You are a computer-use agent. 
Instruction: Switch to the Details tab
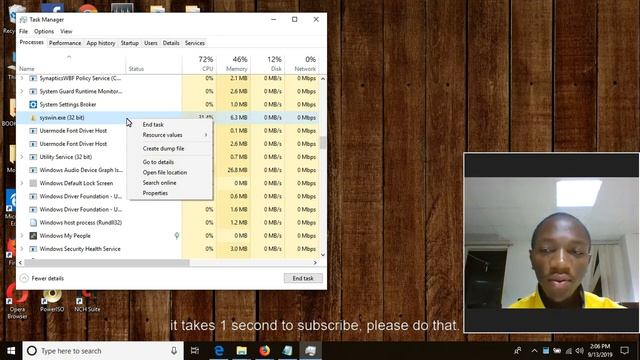pos(171,43)
